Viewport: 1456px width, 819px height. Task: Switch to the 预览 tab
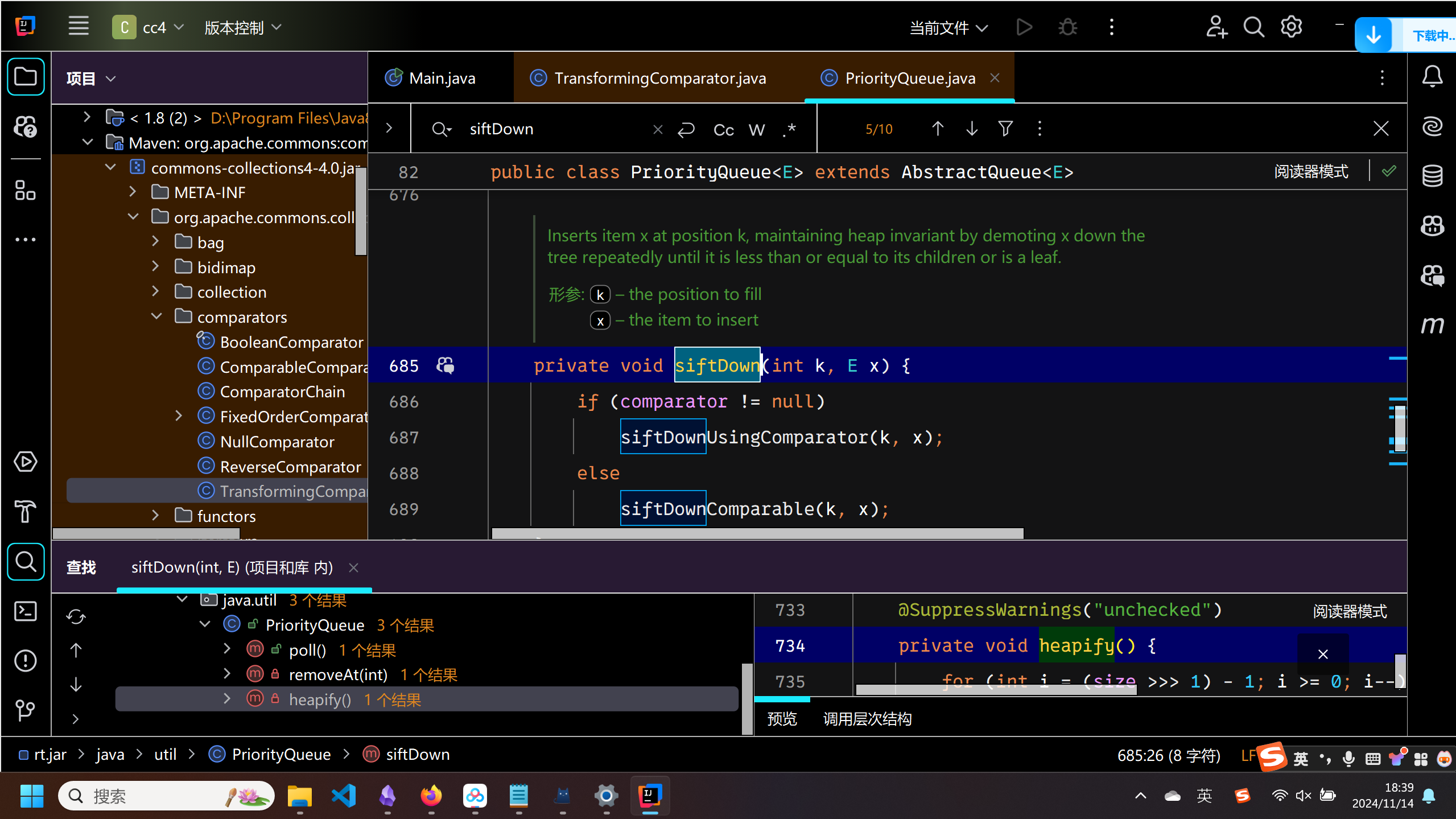coord(782,719)
